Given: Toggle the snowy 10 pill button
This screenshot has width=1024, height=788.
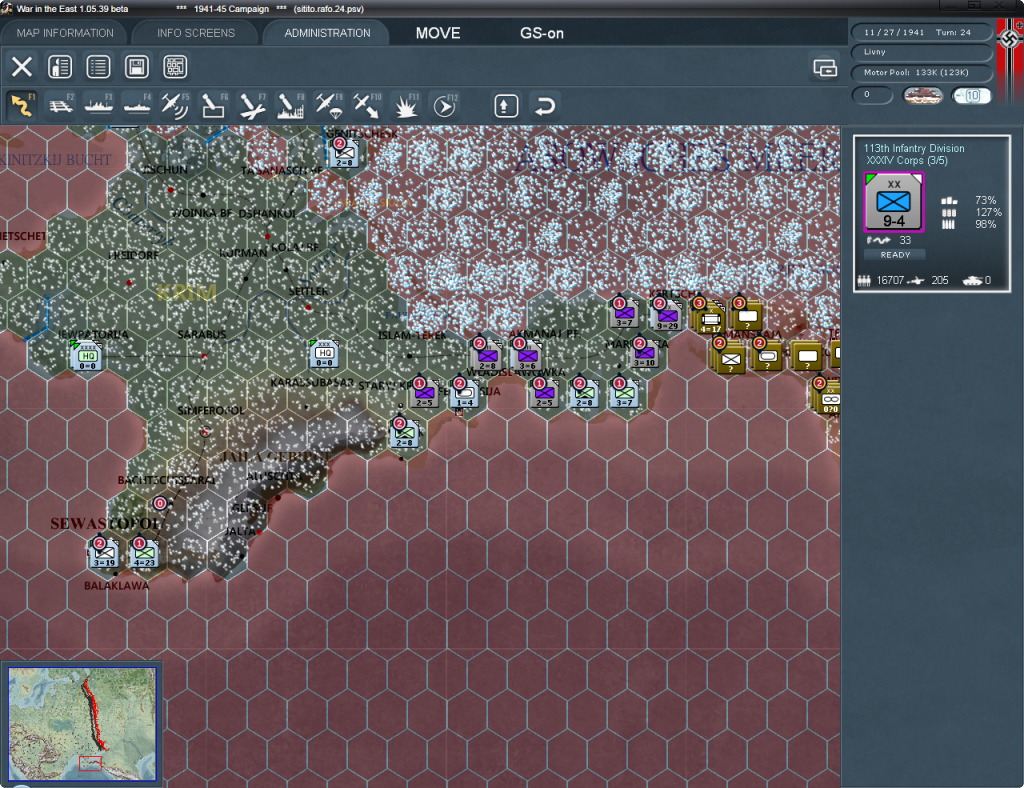Looking at the screenshot, I should [971, 95].
